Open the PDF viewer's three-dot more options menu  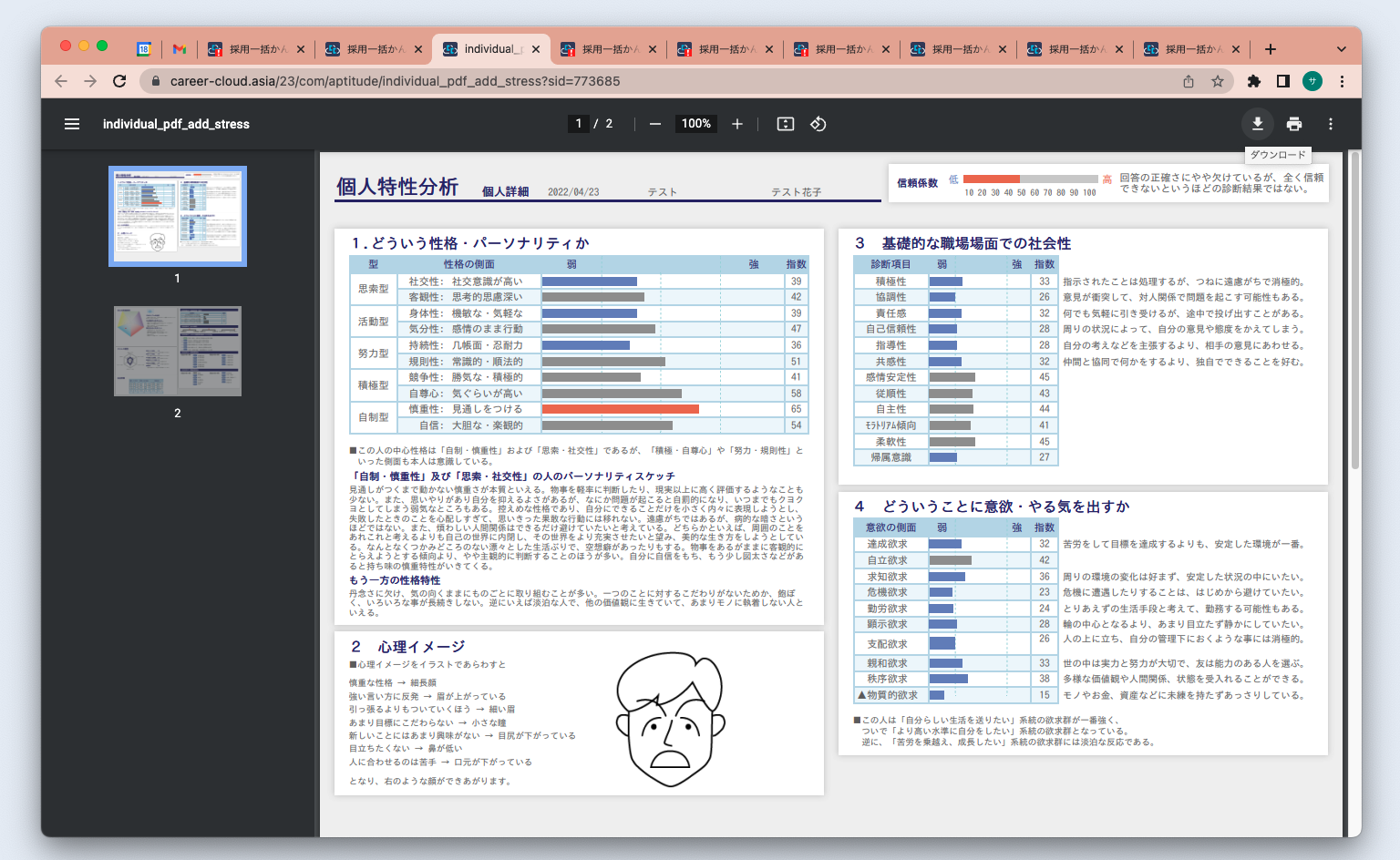tap(1330, 123)
